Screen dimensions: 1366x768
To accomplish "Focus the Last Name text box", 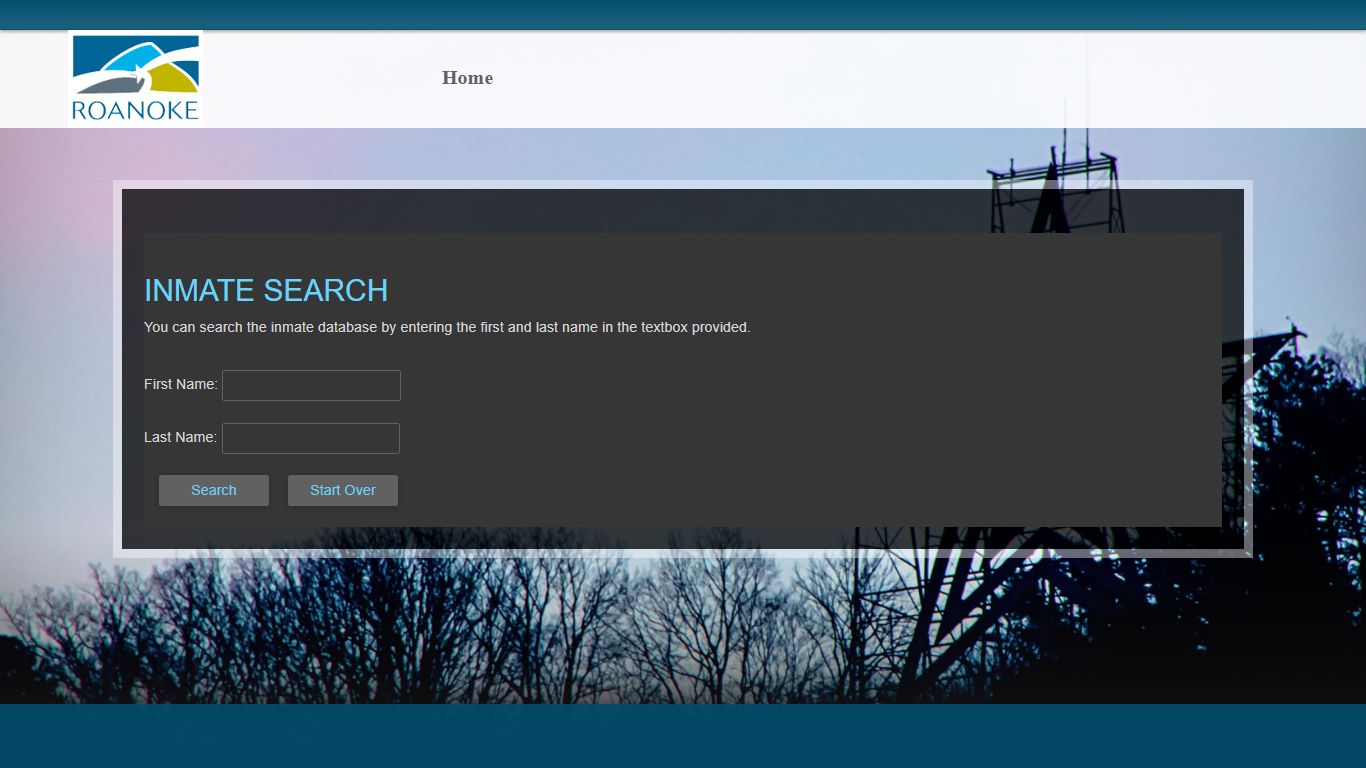I will [x=310, y=438].
